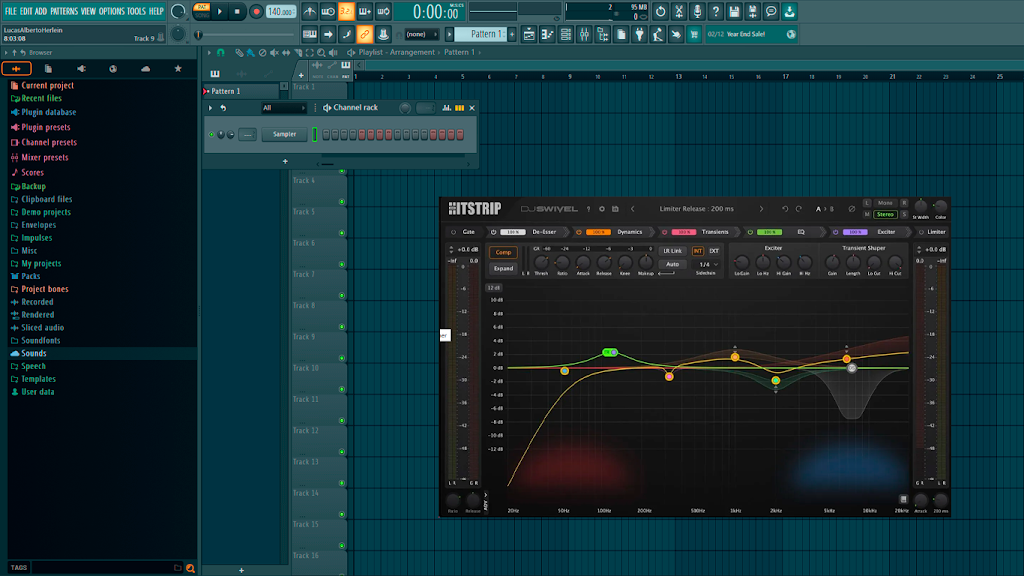The image size is (1024, 576).
Task: Select Comp mode in HitStrip
Action: [x=503, y=252]
